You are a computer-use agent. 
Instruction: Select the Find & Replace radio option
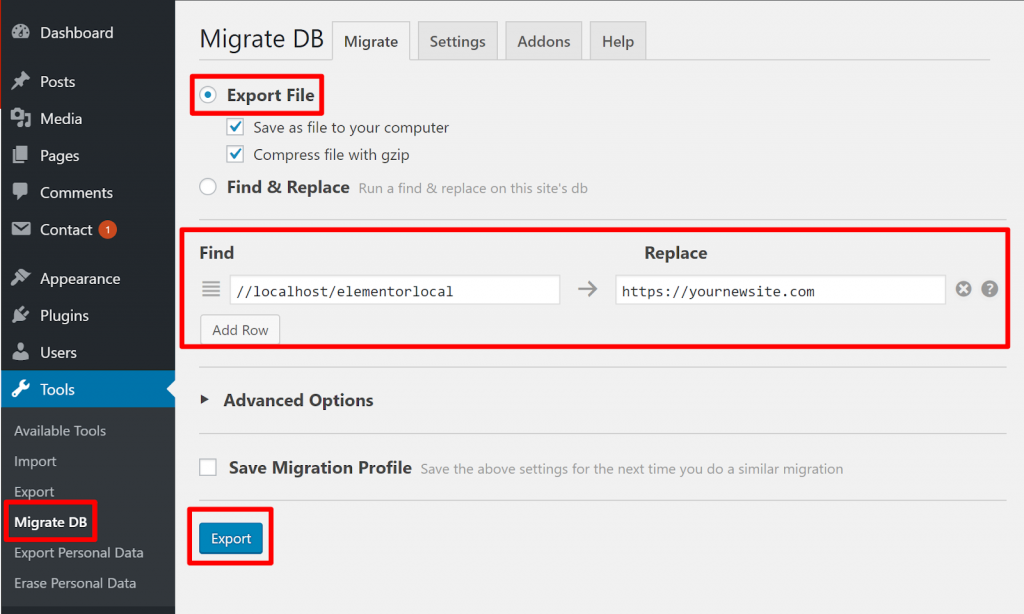208,187
